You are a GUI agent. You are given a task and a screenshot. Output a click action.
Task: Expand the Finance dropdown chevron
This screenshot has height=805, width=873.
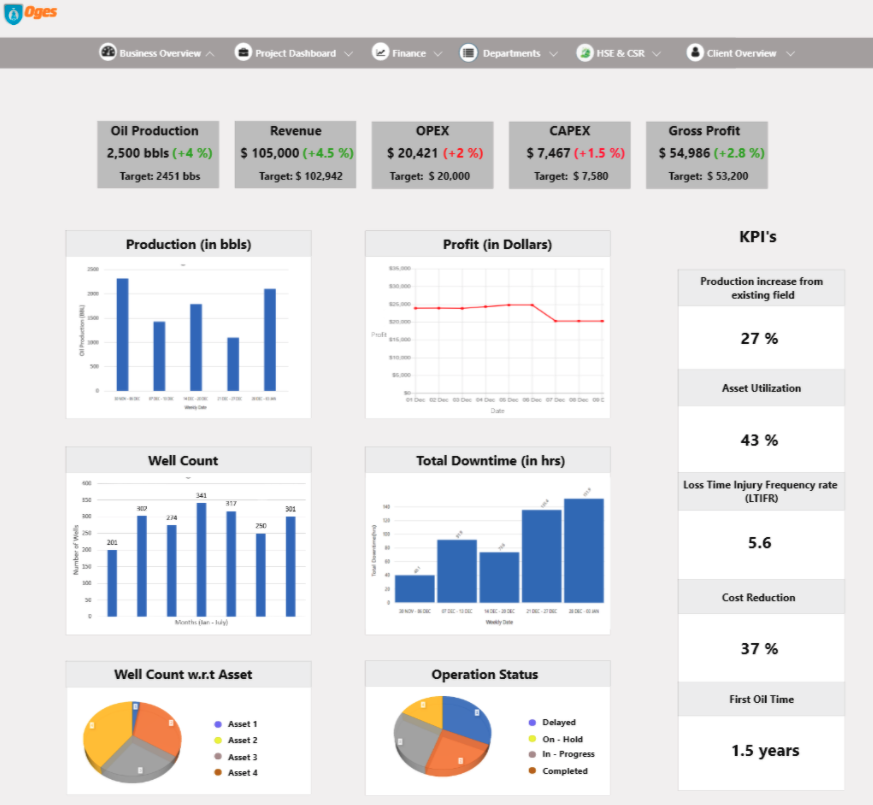pos(438,54)
